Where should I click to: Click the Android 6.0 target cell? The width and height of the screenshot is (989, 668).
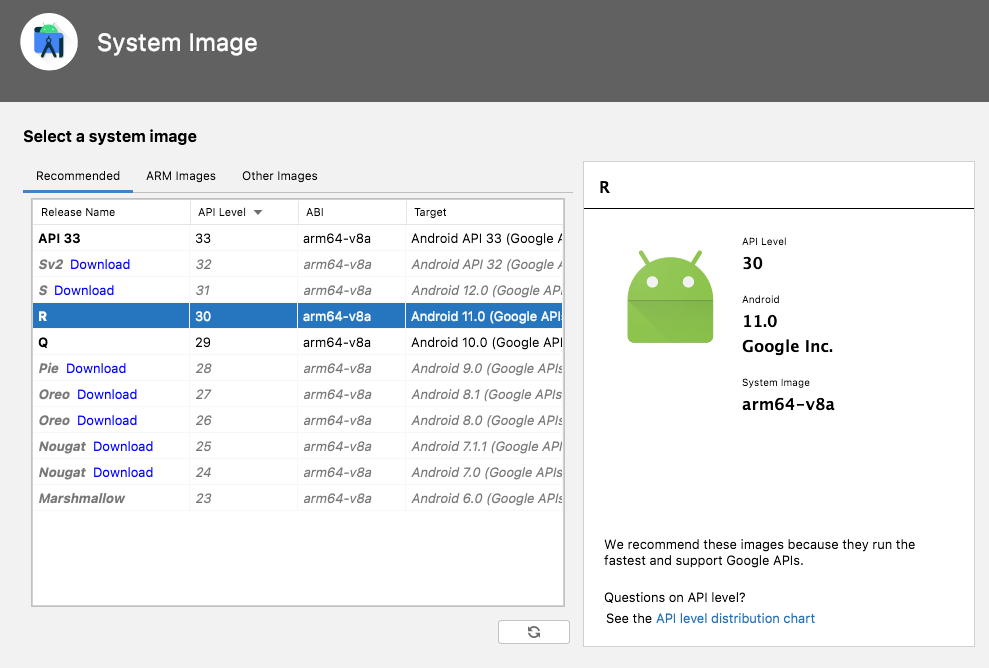point(486,498)
